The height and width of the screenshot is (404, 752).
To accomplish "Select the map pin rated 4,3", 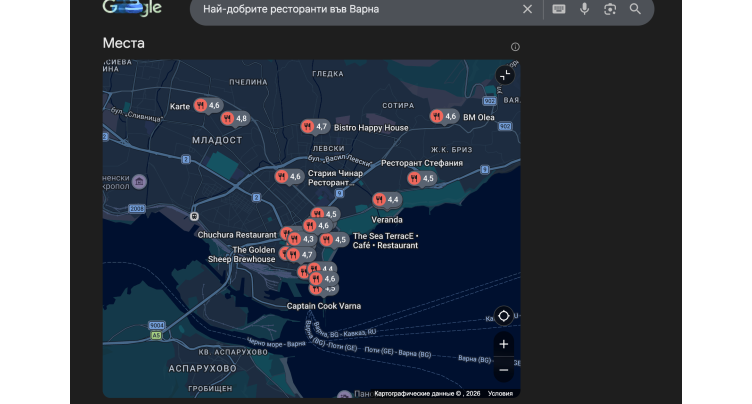I will tap(302, 239).
